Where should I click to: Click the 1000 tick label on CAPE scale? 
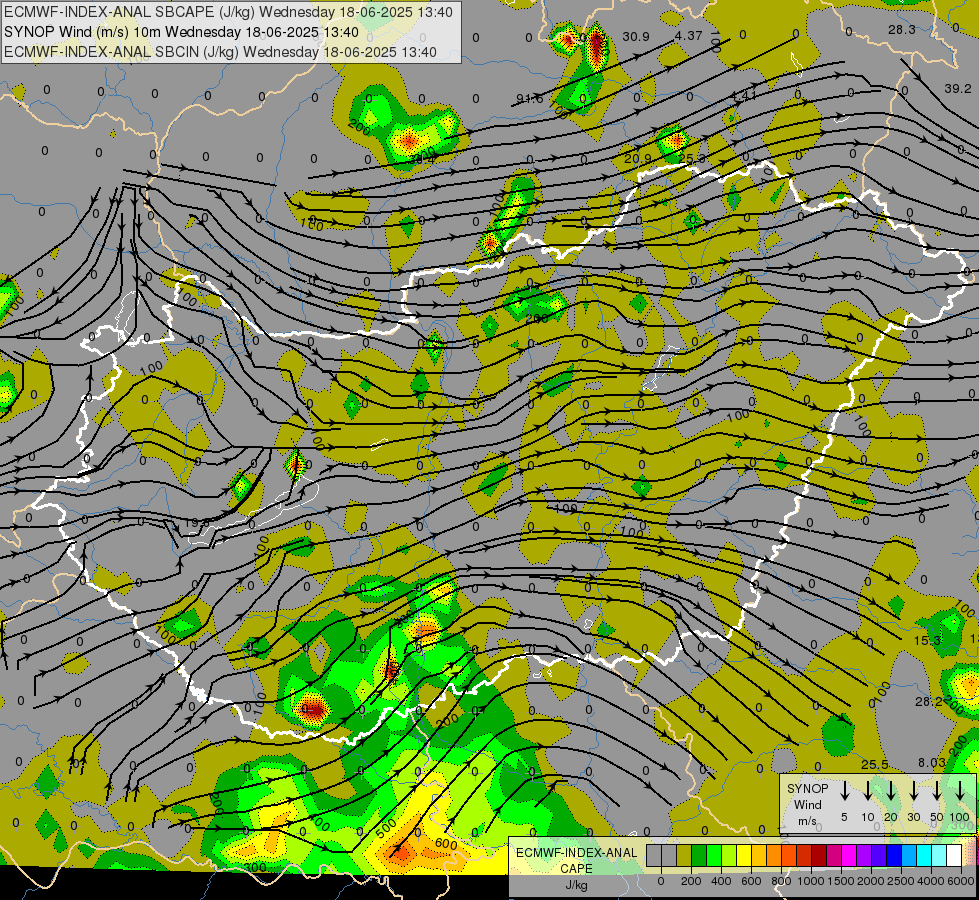(811, 881)
